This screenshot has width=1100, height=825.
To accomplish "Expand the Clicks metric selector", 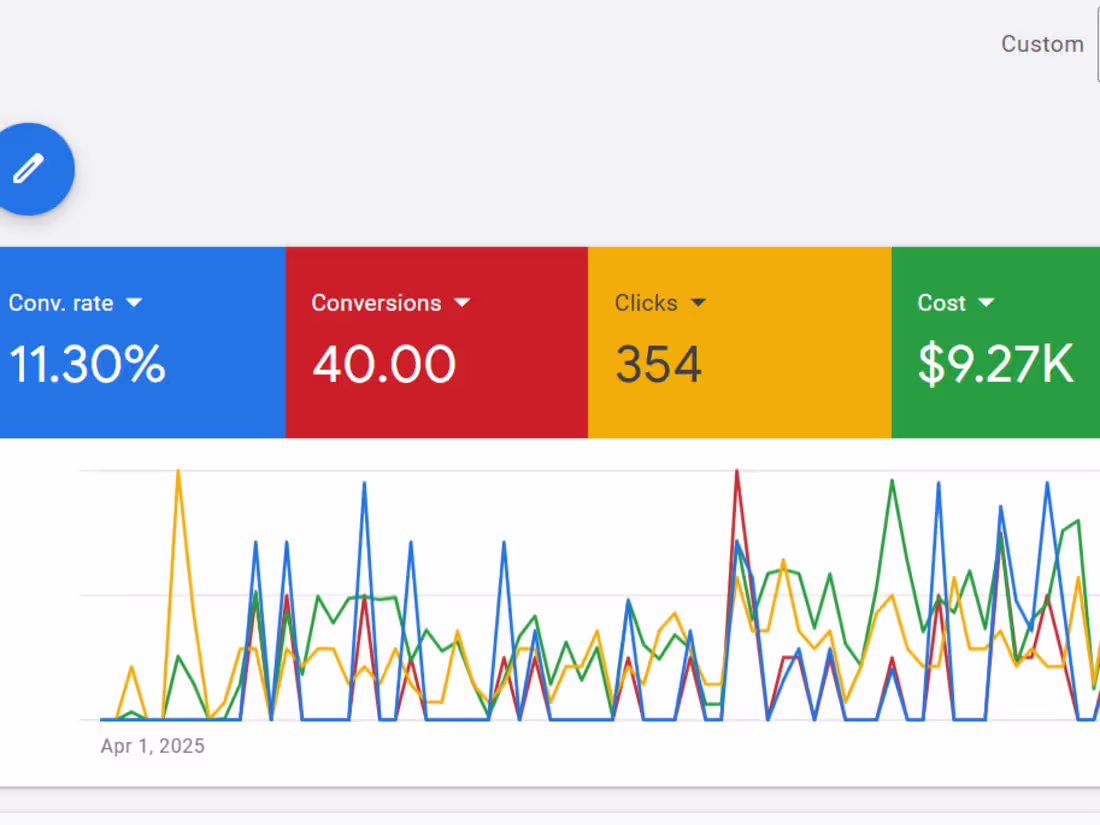I will click(698, 302).
